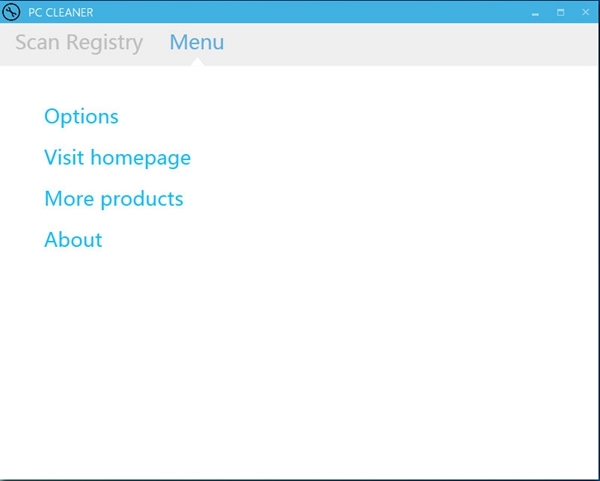Show the About page
Image resolution: width=600 pixels, height=481 pixels.
pos(73,240)
